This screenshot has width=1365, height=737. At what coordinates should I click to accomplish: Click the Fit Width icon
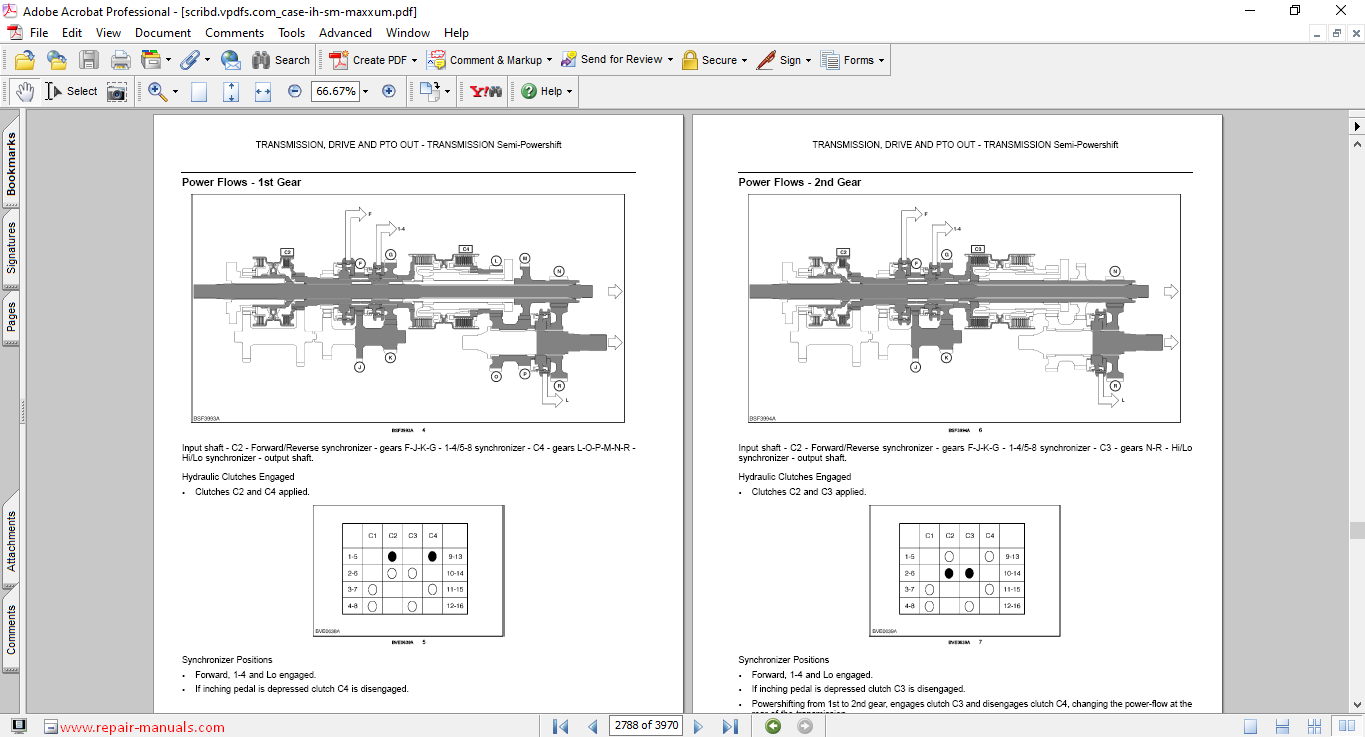(x=263, y=91)
